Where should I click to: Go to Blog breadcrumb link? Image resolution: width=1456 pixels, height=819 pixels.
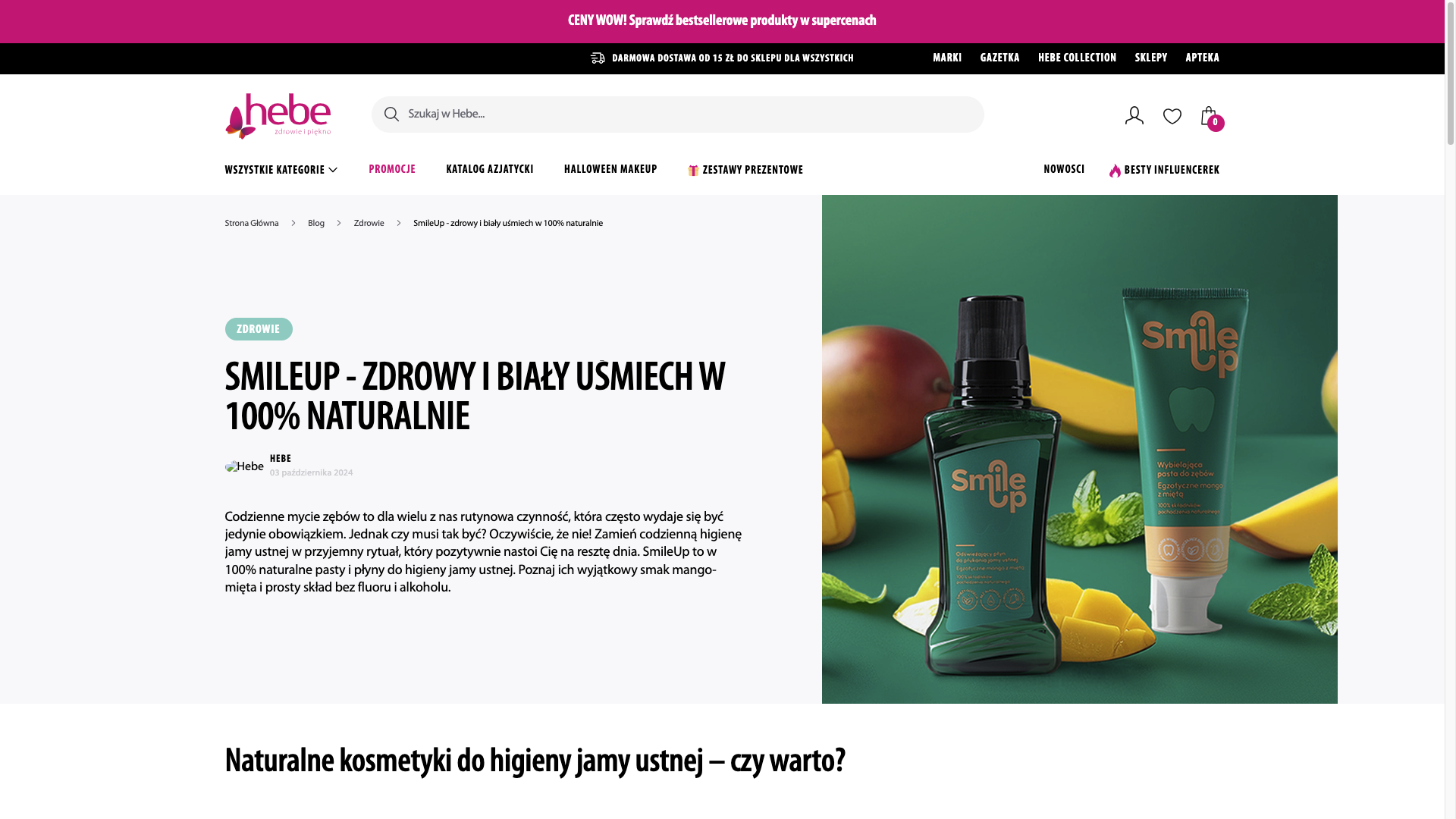pyautogui.click(x=316, y=224)
